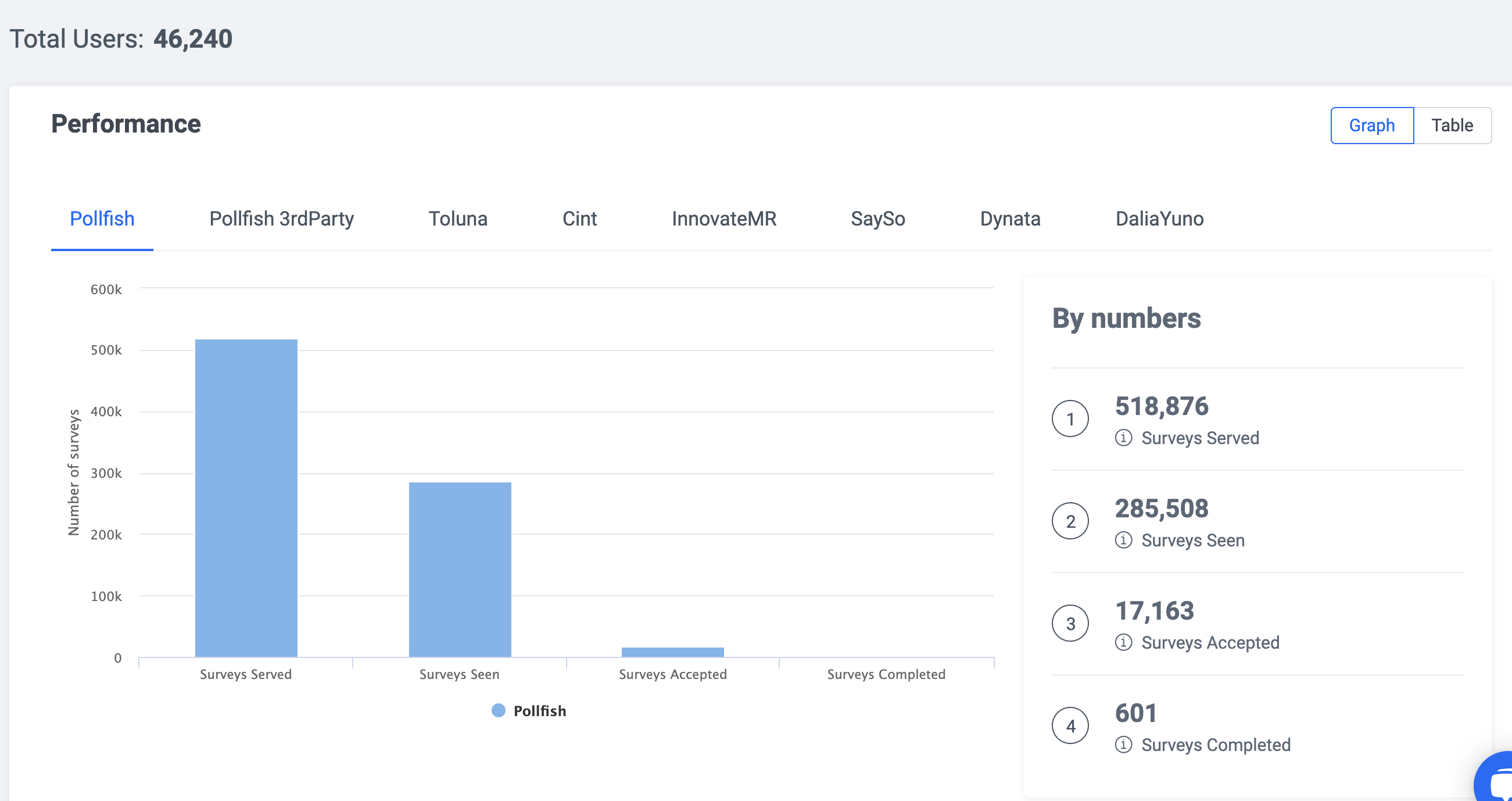
Task: Click the 300k y-axis tick label
Action: click(106, 473)
